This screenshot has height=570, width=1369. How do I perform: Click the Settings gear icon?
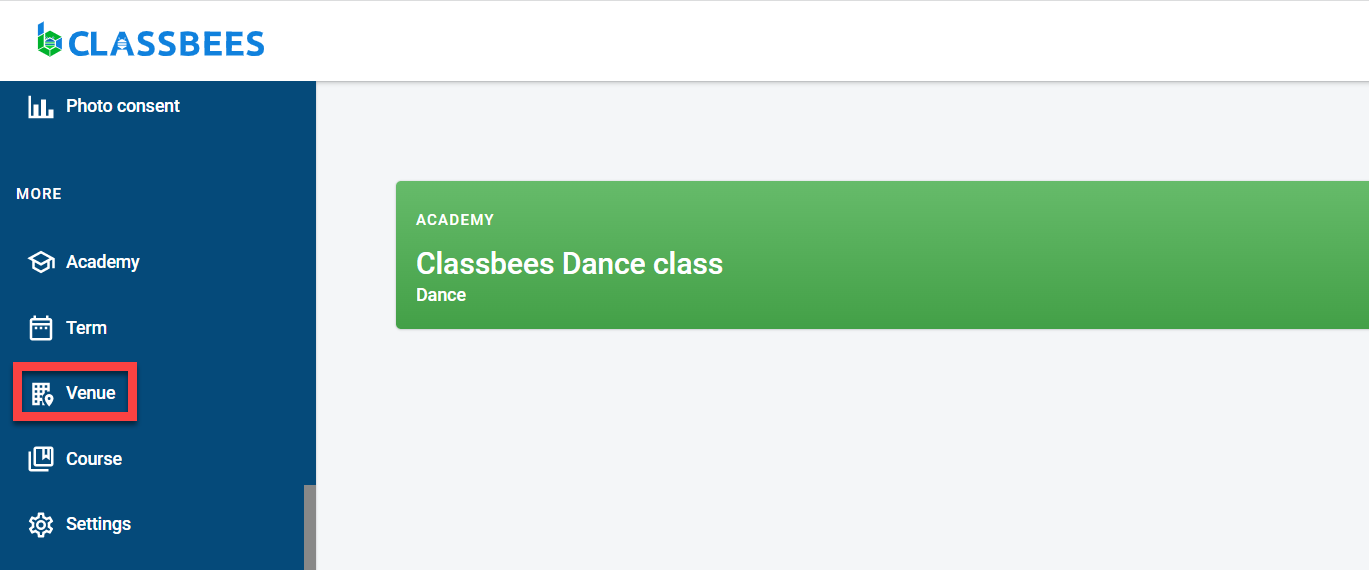tap(41, 525)
